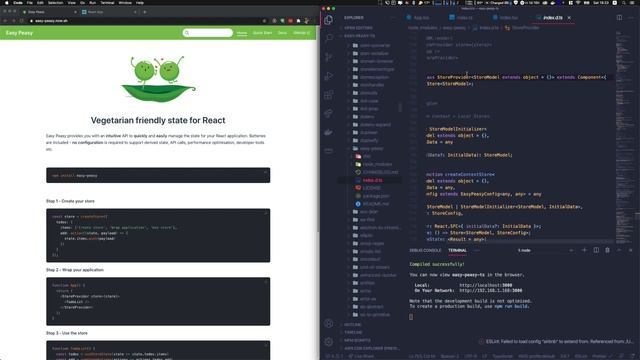Click the Easy Peasy site search field
Viewport: 640px width, 360px height.
[x=208, y=33]
